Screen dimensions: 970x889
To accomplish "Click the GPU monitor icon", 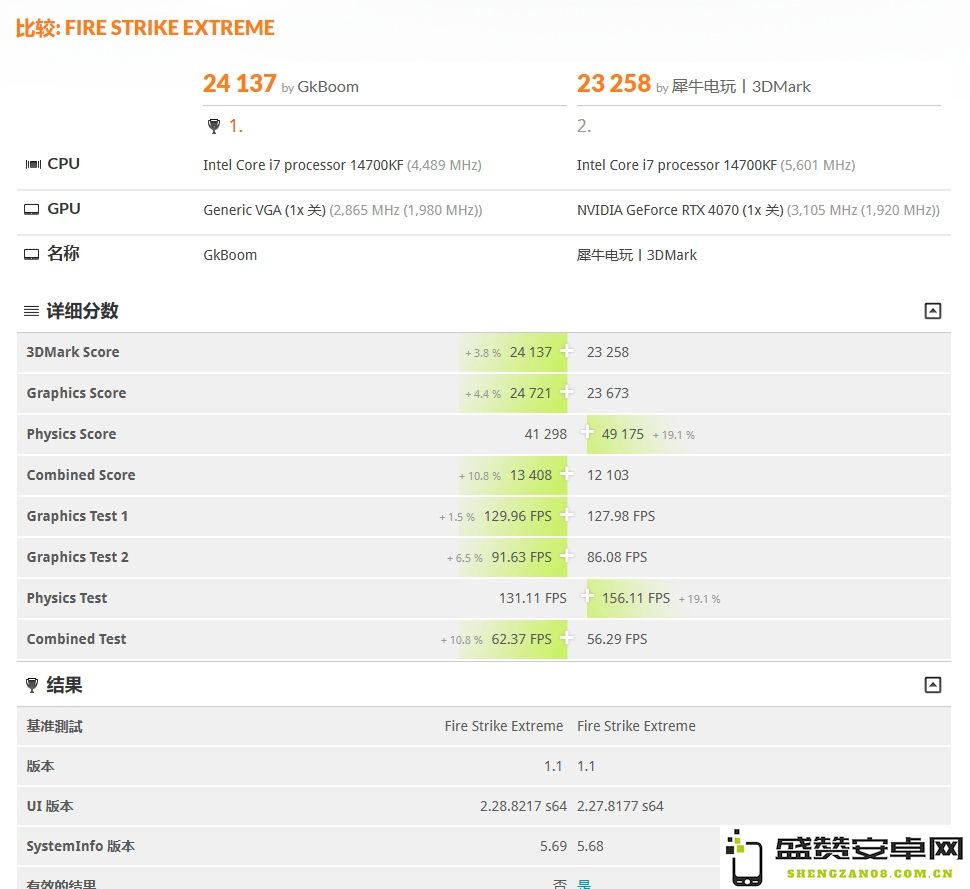I will pyautogui.click(x=32, y=209).
